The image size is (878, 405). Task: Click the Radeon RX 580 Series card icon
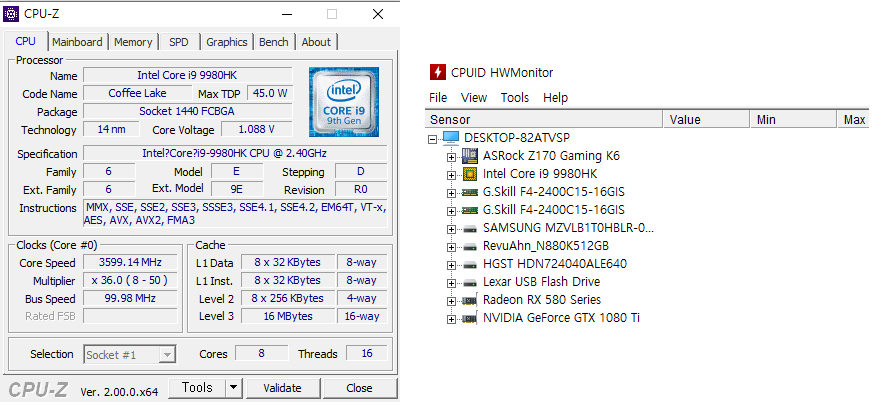pyautogui.click(x=470, y=300)
